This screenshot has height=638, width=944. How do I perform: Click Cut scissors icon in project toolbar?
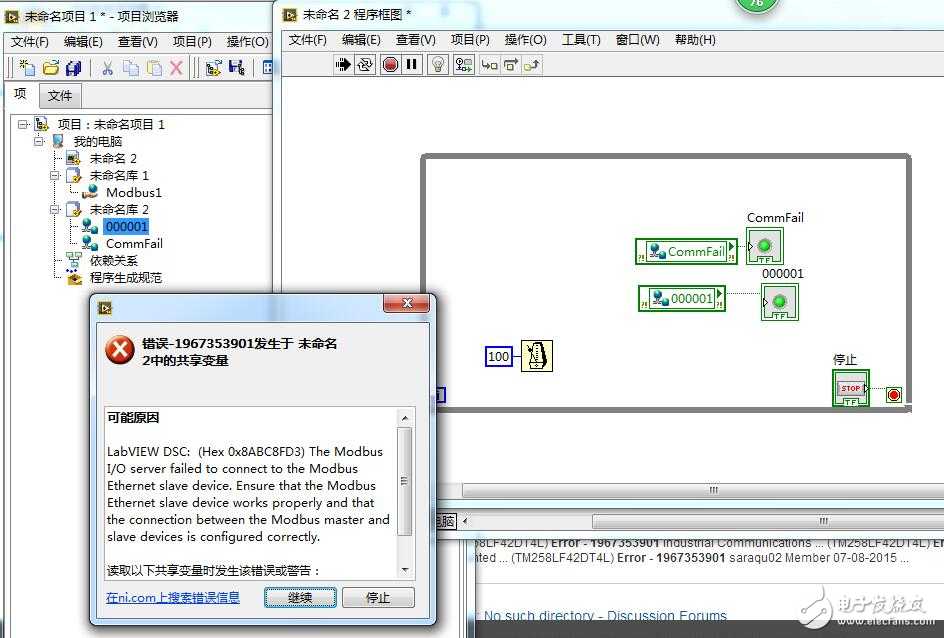108,68
